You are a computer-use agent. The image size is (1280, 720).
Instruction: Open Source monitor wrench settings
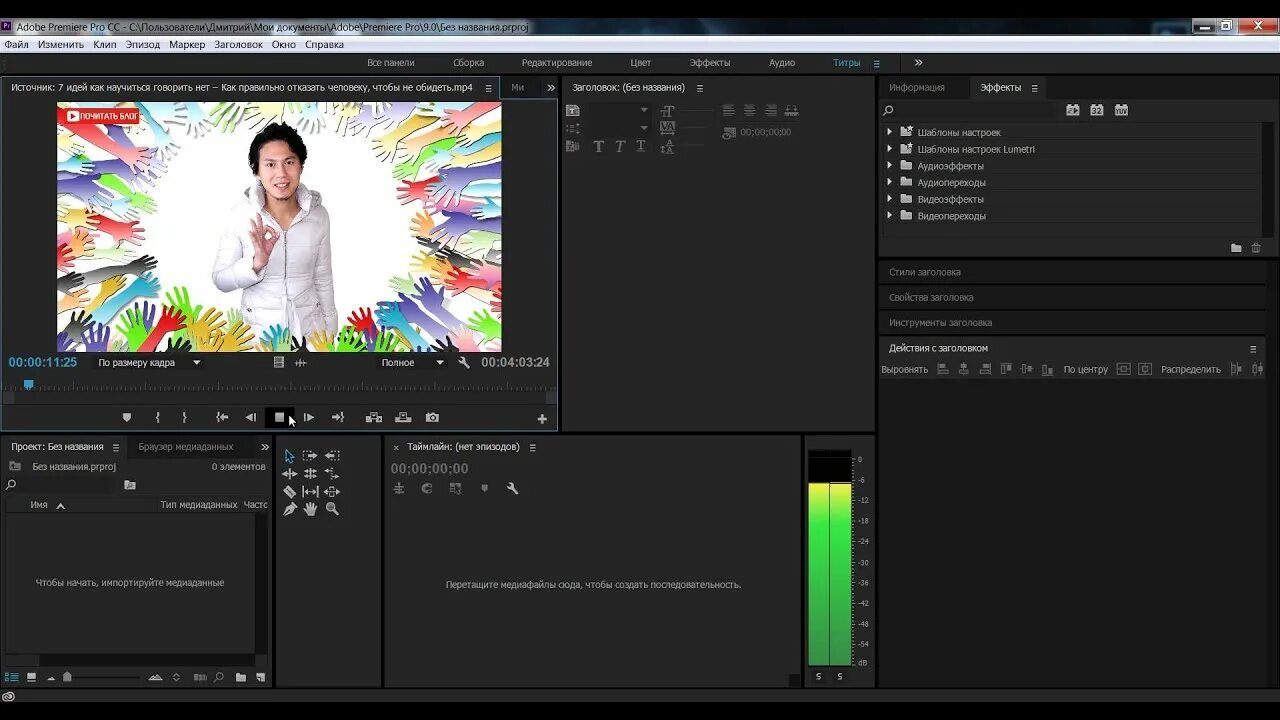click(x=464, y=363)
